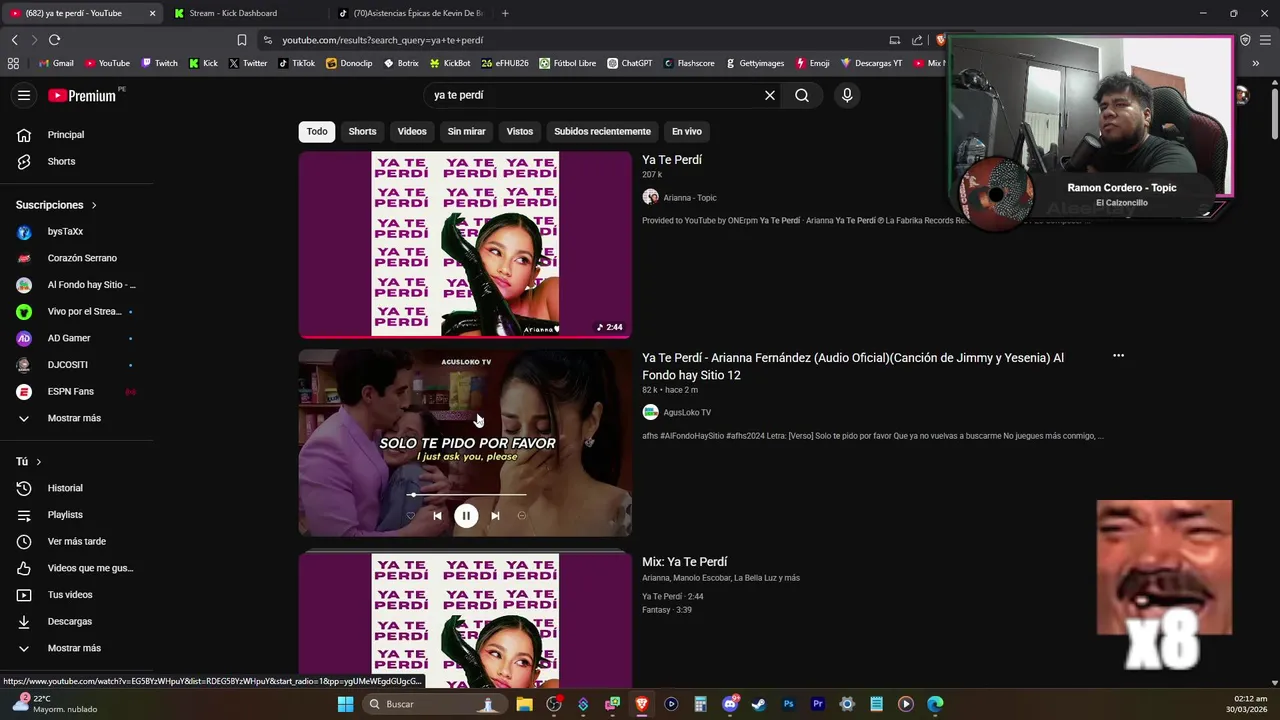This screenshot has height=720, width=1280.
Task: Open Ver más tarde in sidebar
Action: click(76, 541)
